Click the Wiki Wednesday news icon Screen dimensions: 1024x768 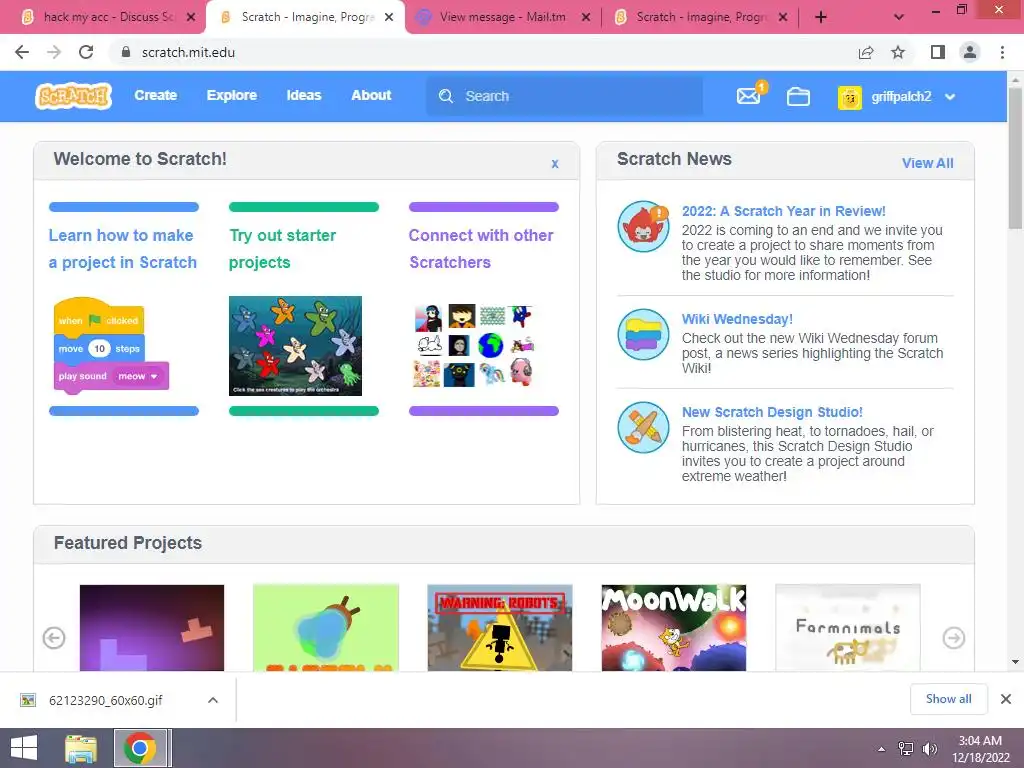tap(643, 334)
